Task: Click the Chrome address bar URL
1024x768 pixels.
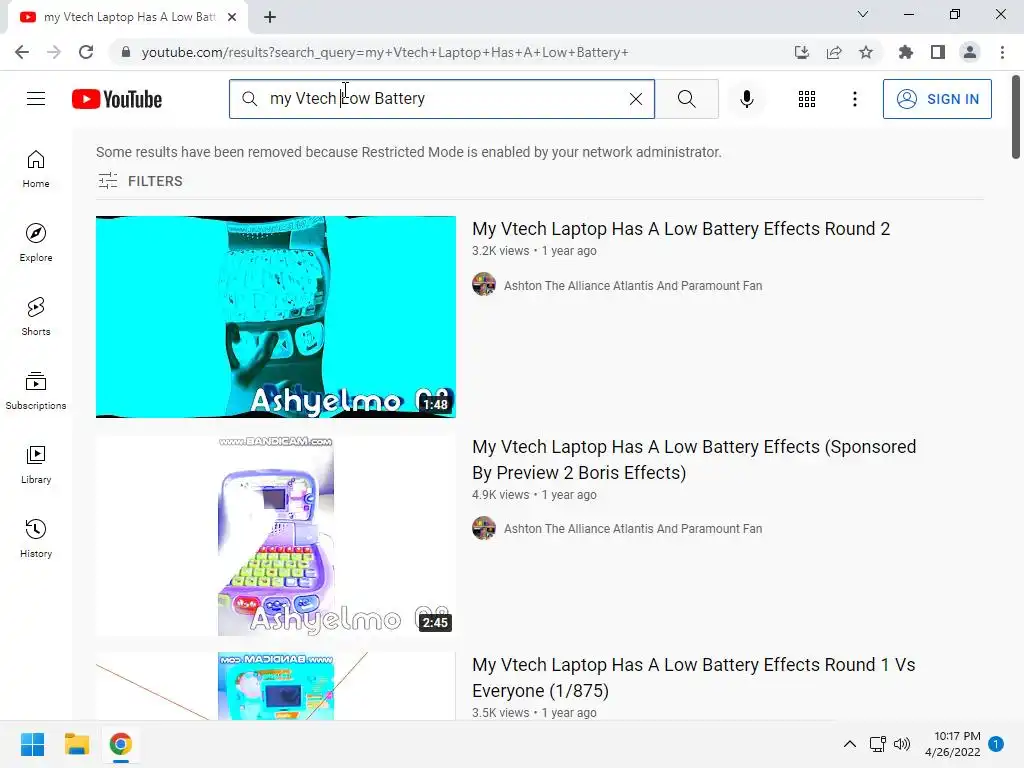Action: click(385, 52)
